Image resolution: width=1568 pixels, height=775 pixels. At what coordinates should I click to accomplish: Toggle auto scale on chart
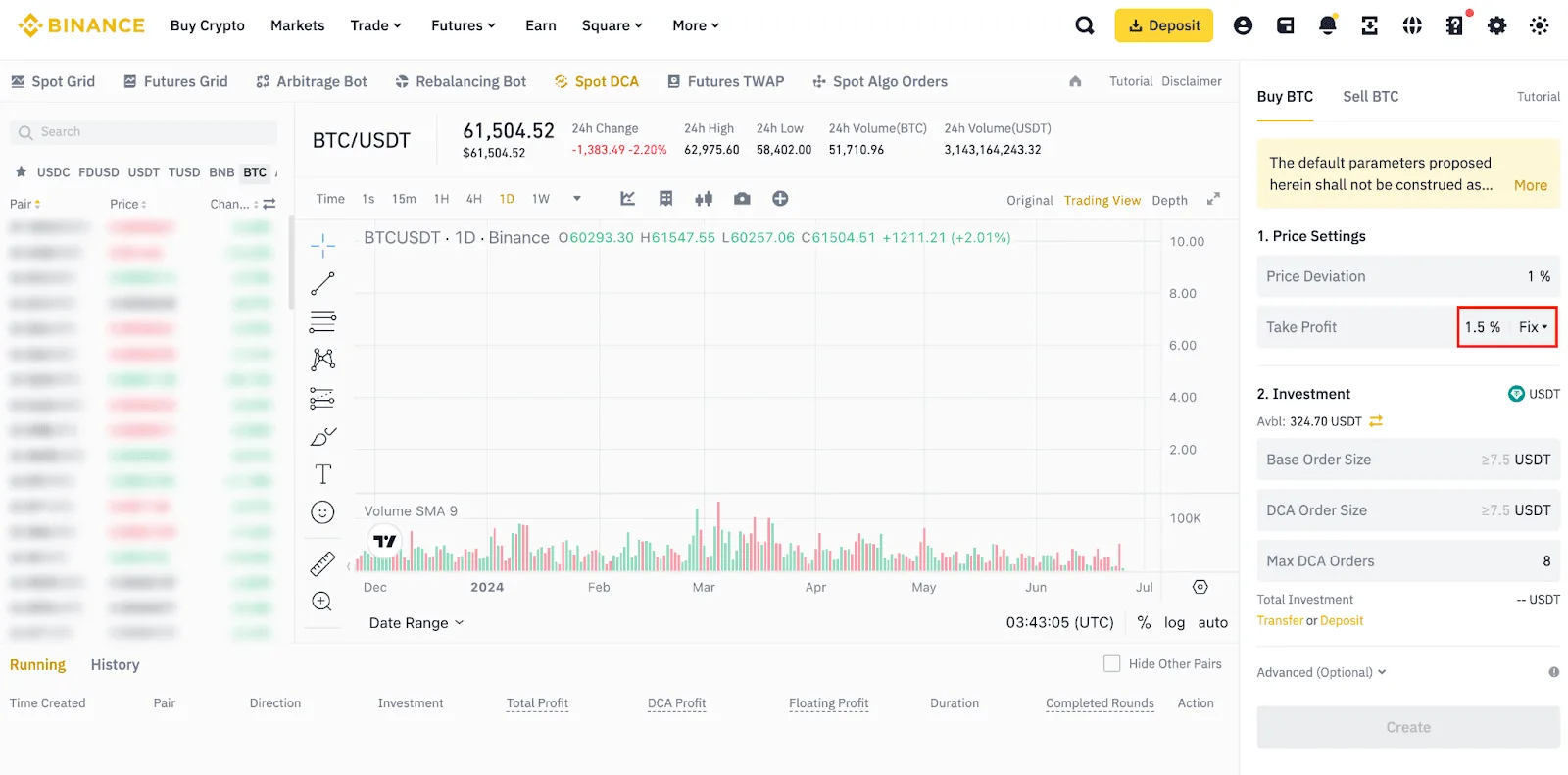1212,622
